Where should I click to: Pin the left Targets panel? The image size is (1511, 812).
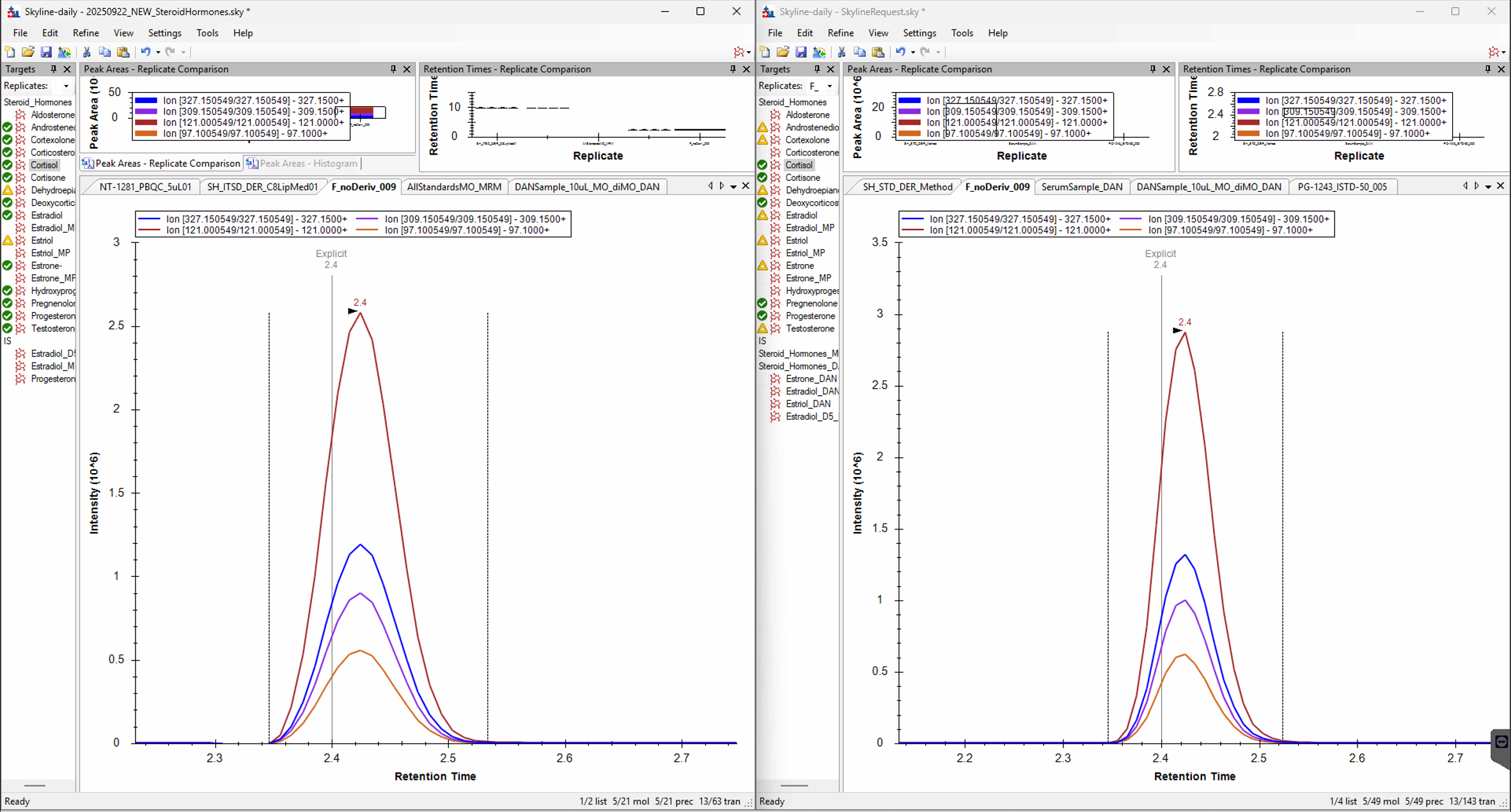click(54, 69)
